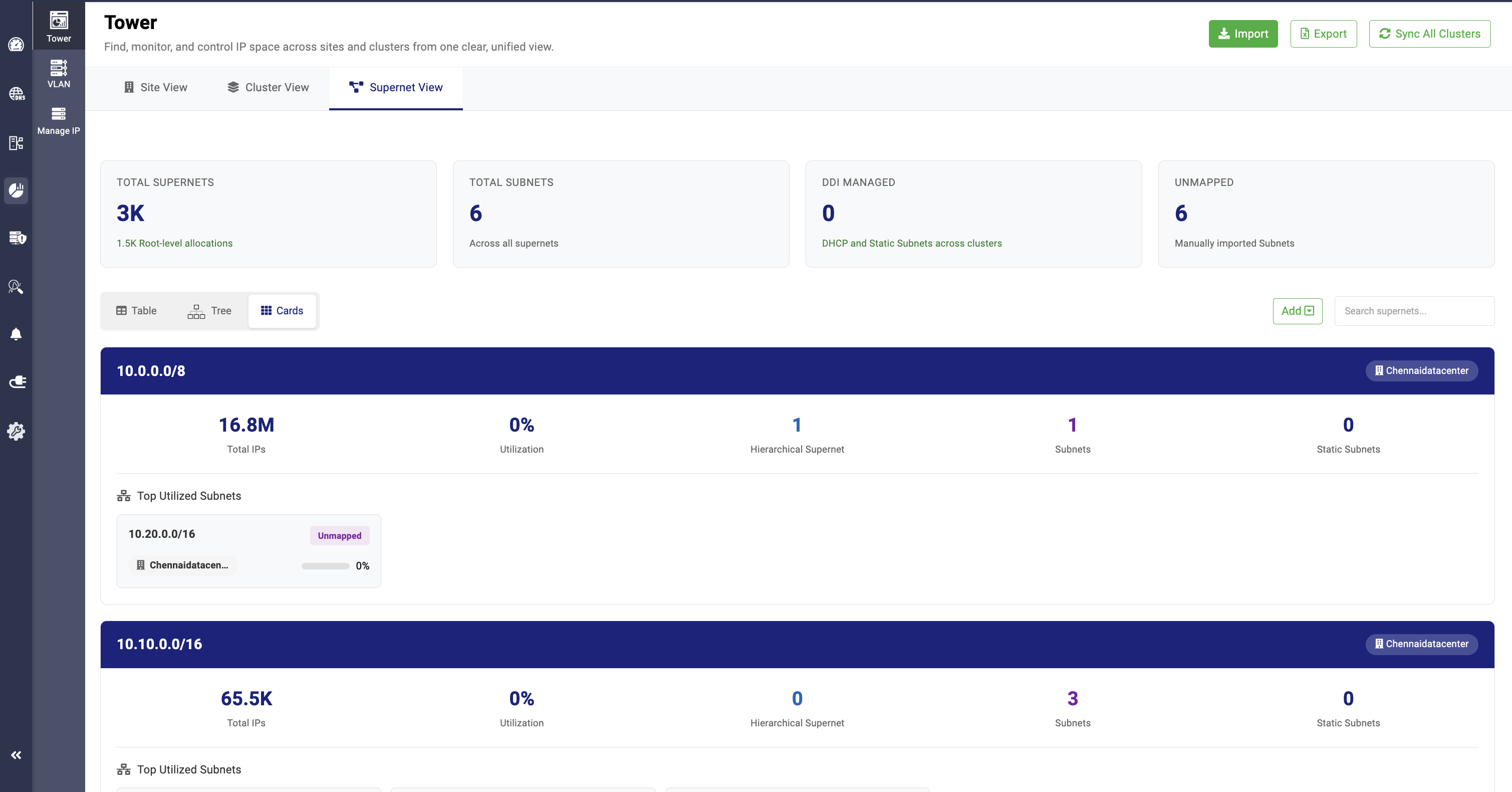
Task: Open the DNS globe sidebar icon
Action: [16, 93]
